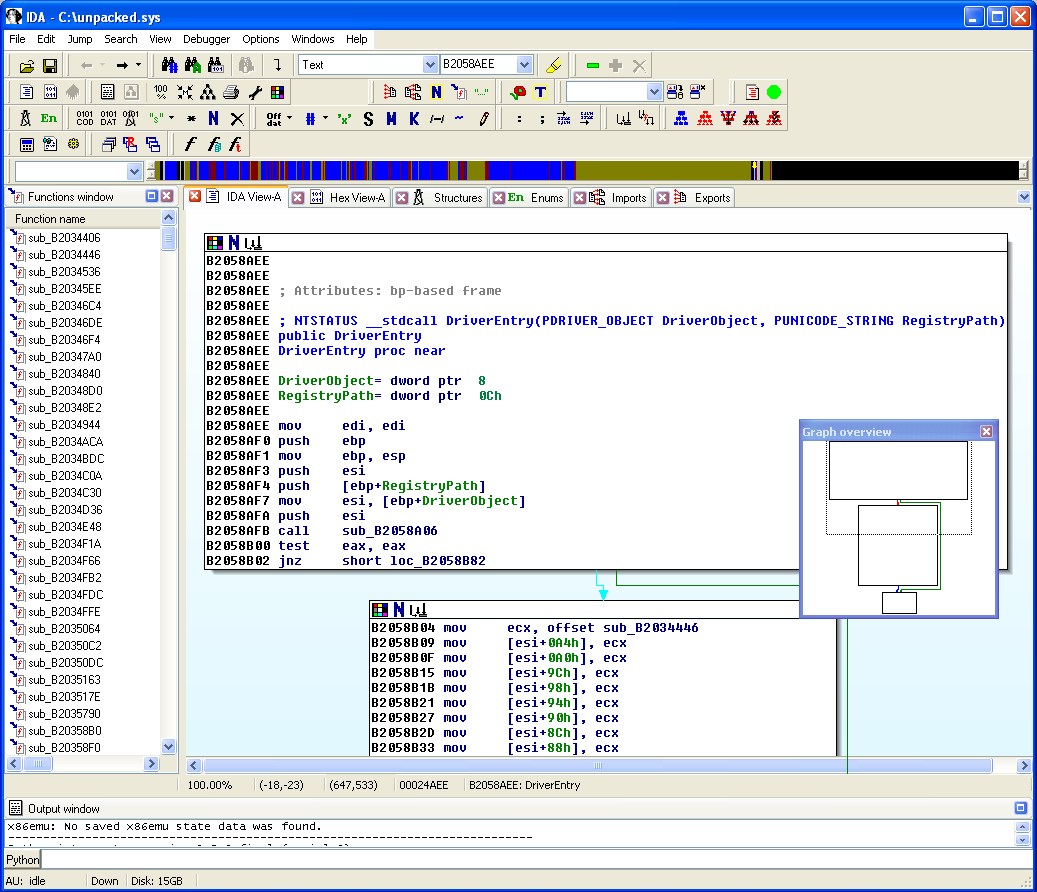Image resolution: width=1037 pixels, height=892 pixels.
Task: Close the Graph overview panel
Action: click(x=986, y=431)
